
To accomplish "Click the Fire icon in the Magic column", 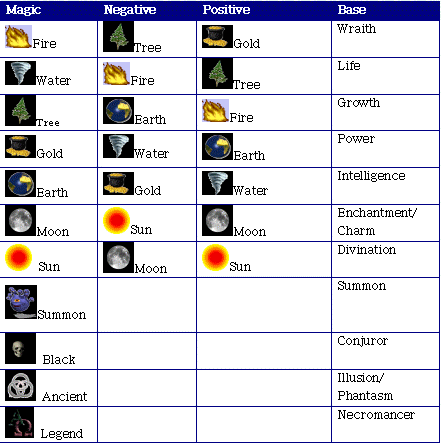I will (x=19, y=37).
